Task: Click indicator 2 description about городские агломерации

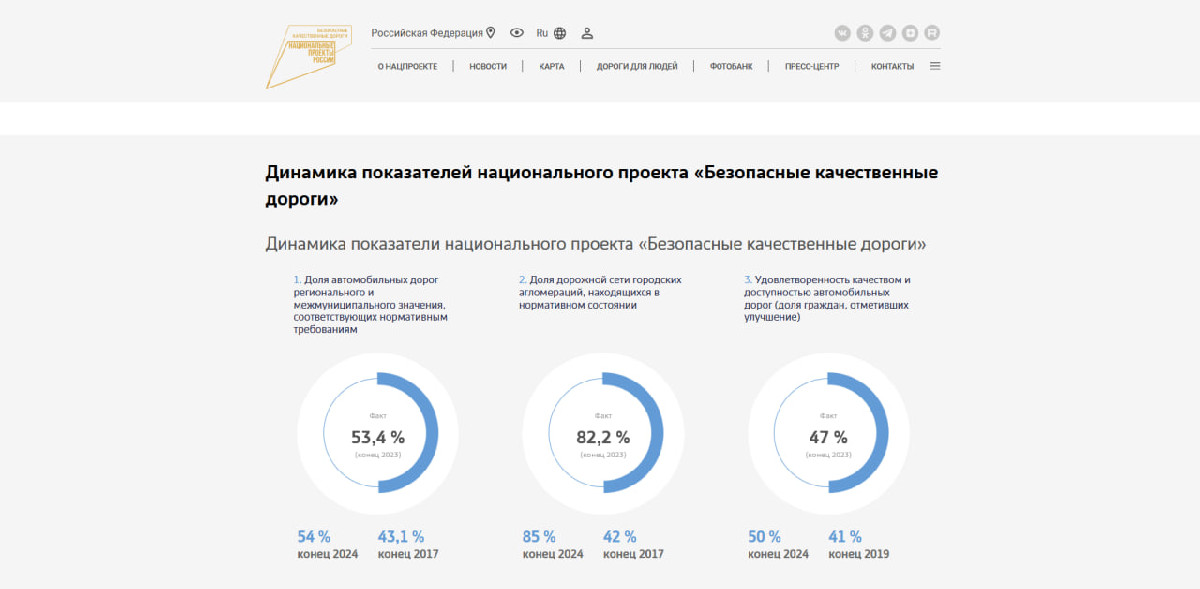Action: coord(601,292)
